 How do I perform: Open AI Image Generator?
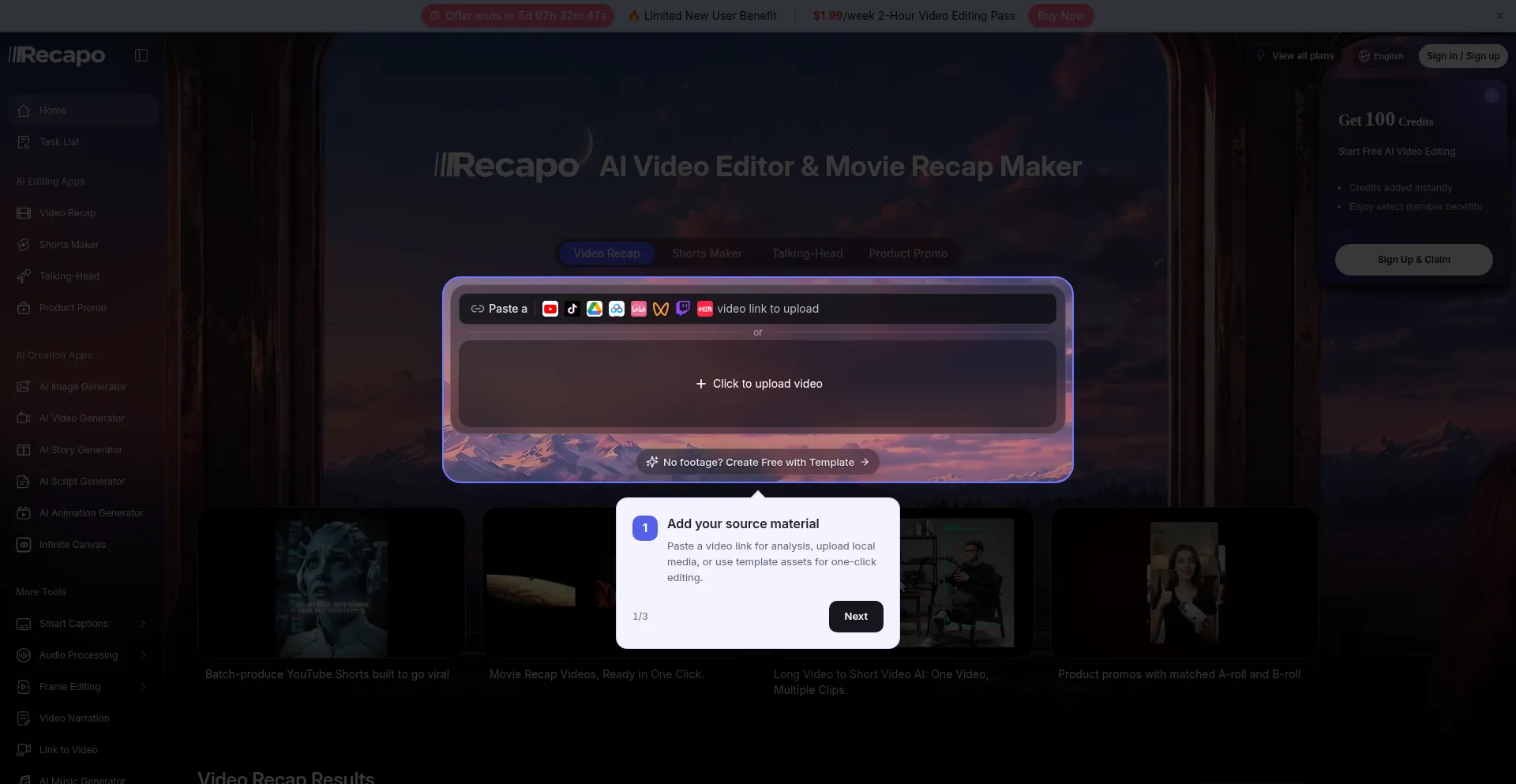83,387
